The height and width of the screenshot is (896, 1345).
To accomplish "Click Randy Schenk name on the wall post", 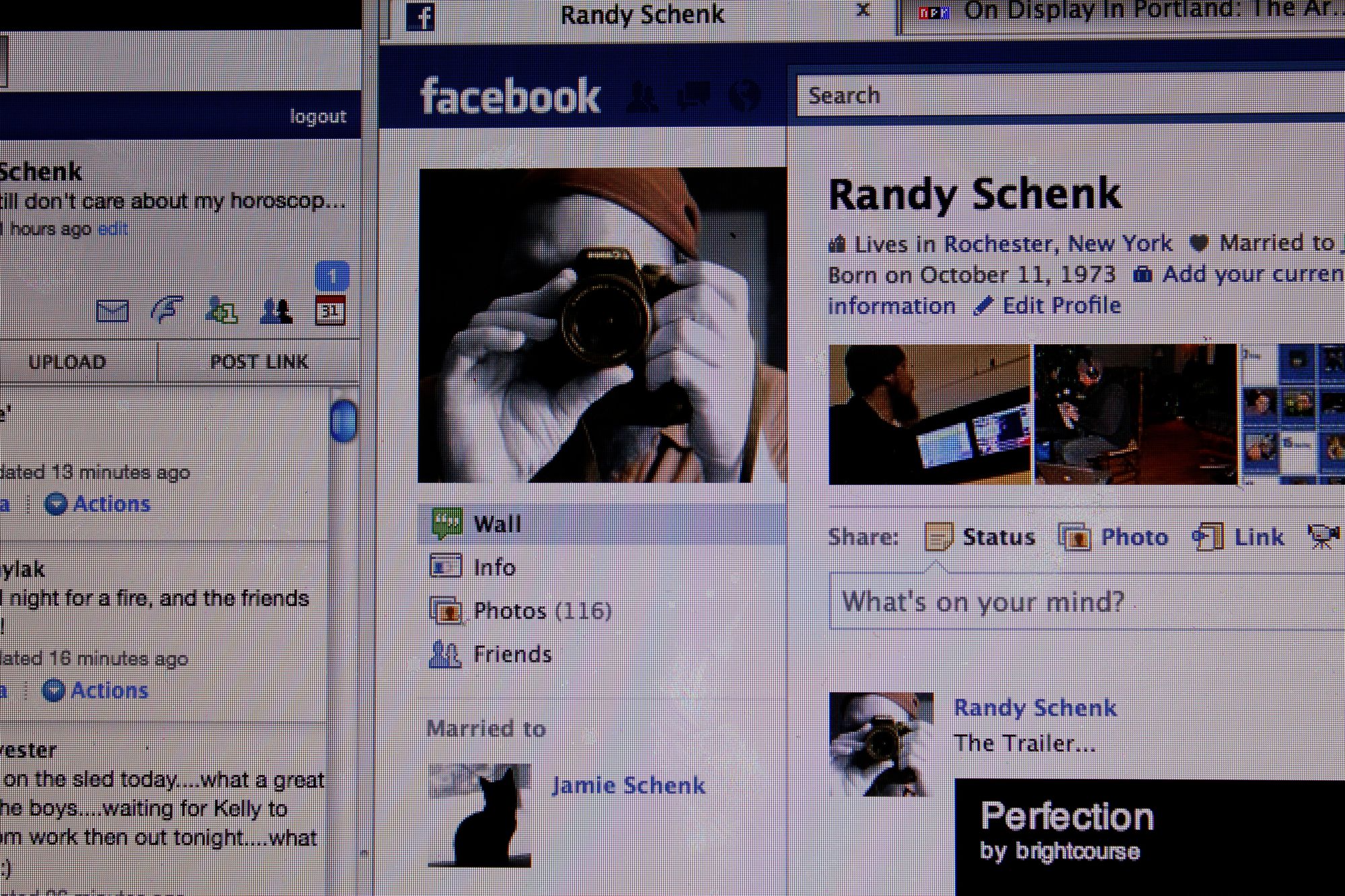I will 1035,708.
